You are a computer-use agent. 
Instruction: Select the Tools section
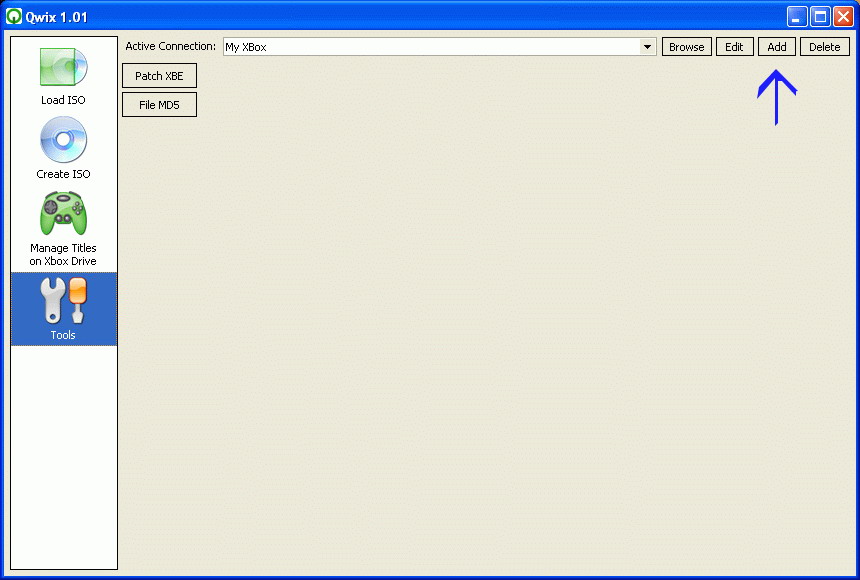click(x=64, y=309)
